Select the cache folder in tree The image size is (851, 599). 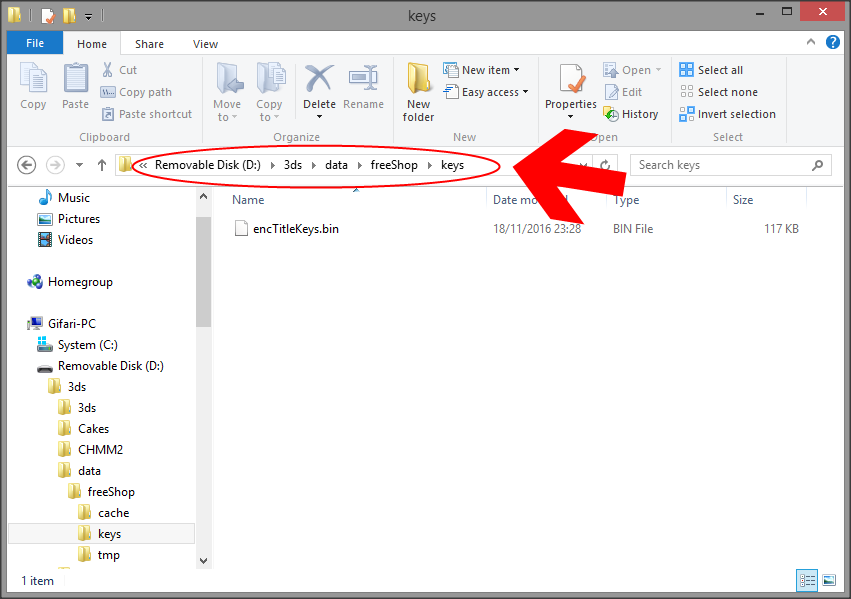coord(104,513)
